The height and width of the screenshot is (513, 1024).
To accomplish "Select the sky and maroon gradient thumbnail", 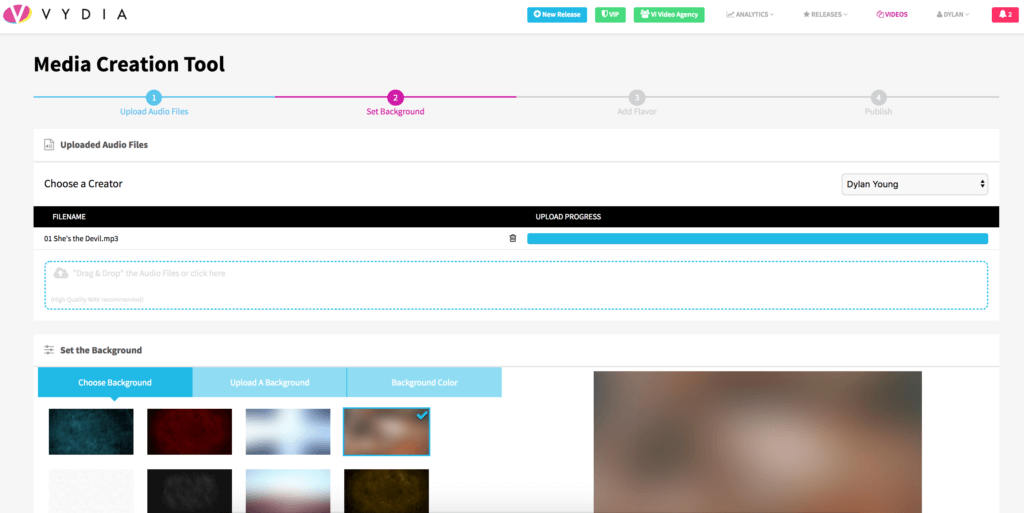I will click(288, 491).
